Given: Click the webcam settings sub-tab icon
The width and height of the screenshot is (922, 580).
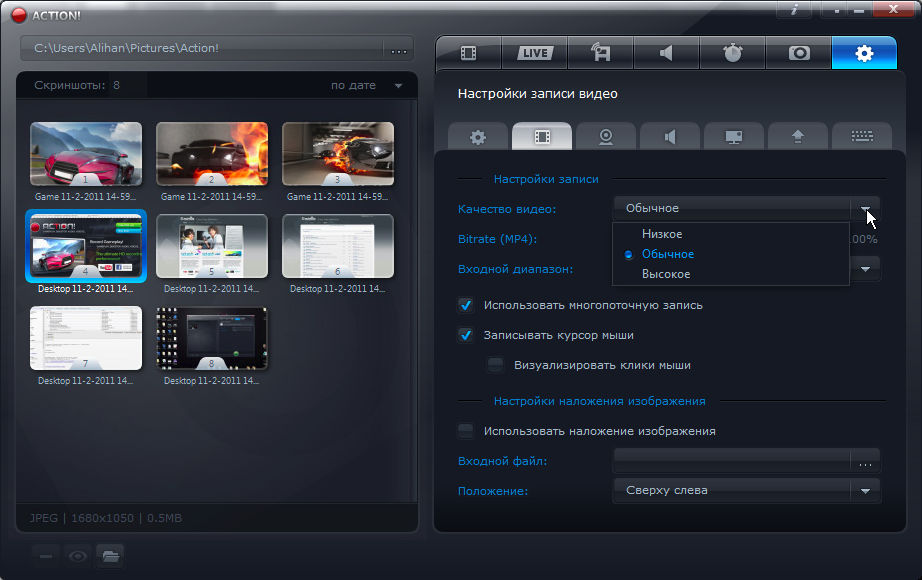Looking at the screenshot, I should click(605, 137).
